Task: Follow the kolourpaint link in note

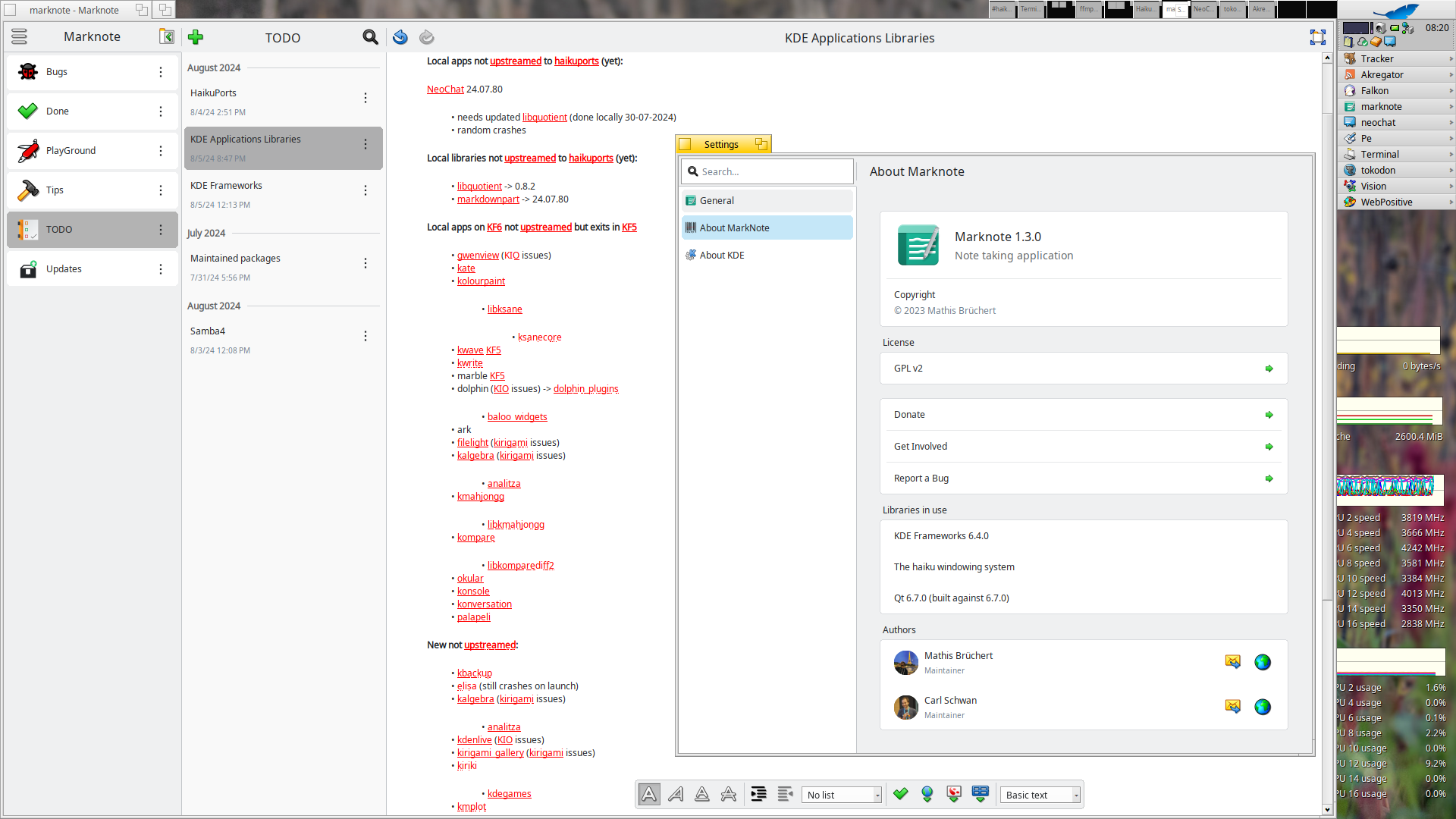Action: [481, 281]
